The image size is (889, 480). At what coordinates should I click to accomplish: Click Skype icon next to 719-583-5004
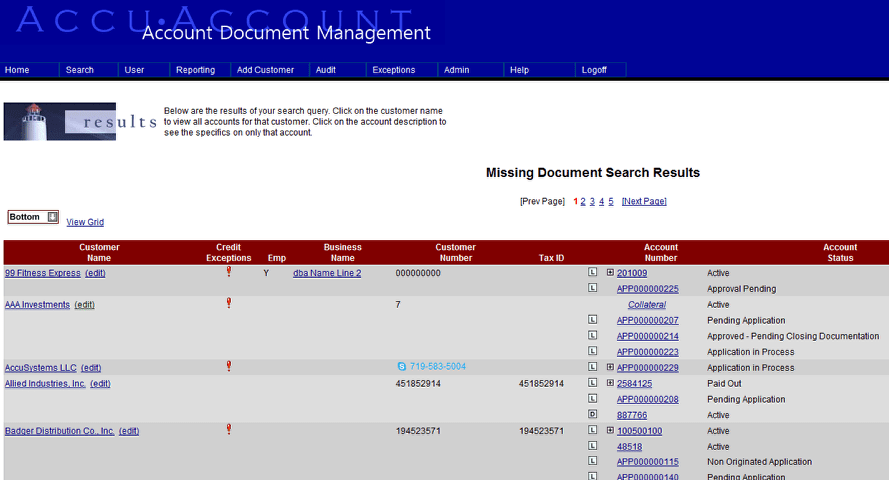click(402, 367)
